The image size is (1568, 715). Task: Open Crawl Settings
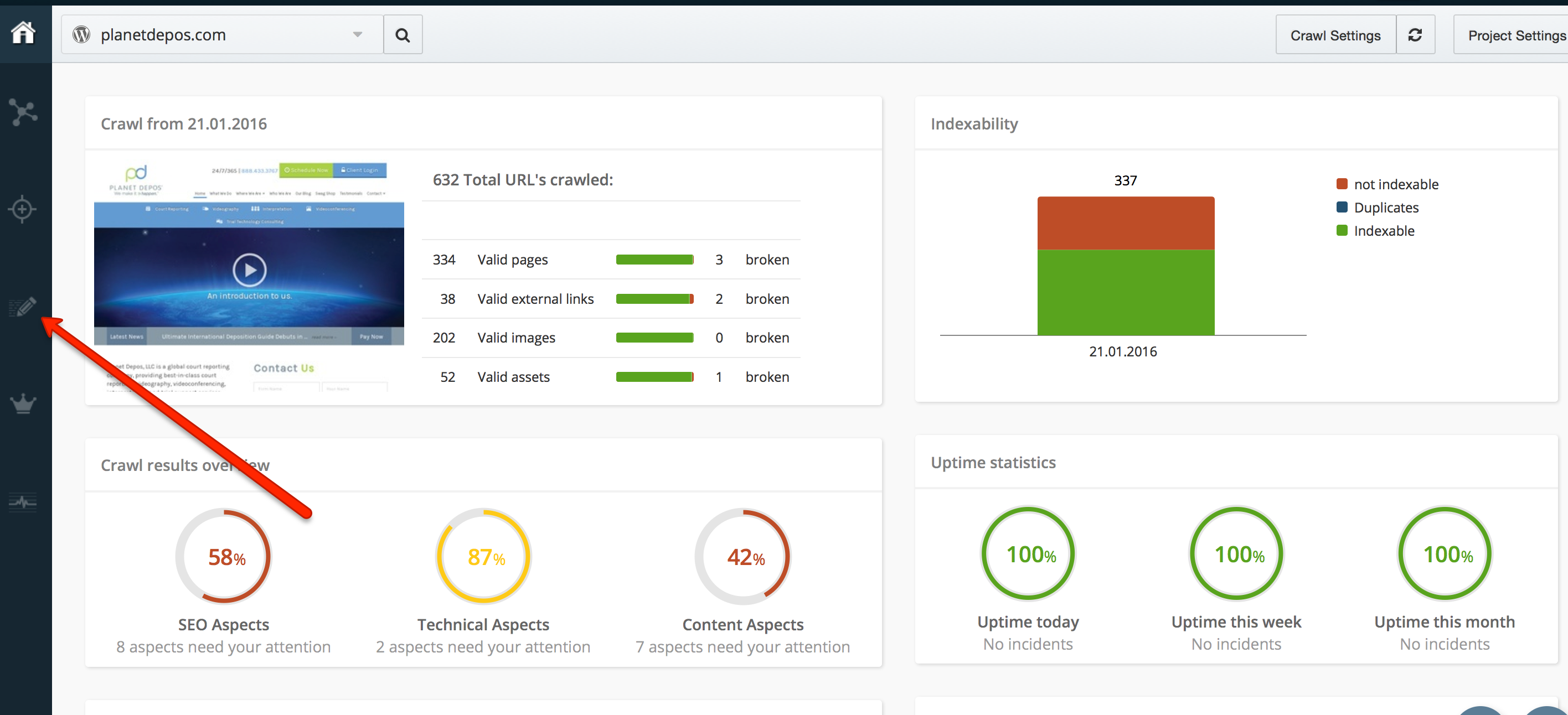coord(1335,35)
